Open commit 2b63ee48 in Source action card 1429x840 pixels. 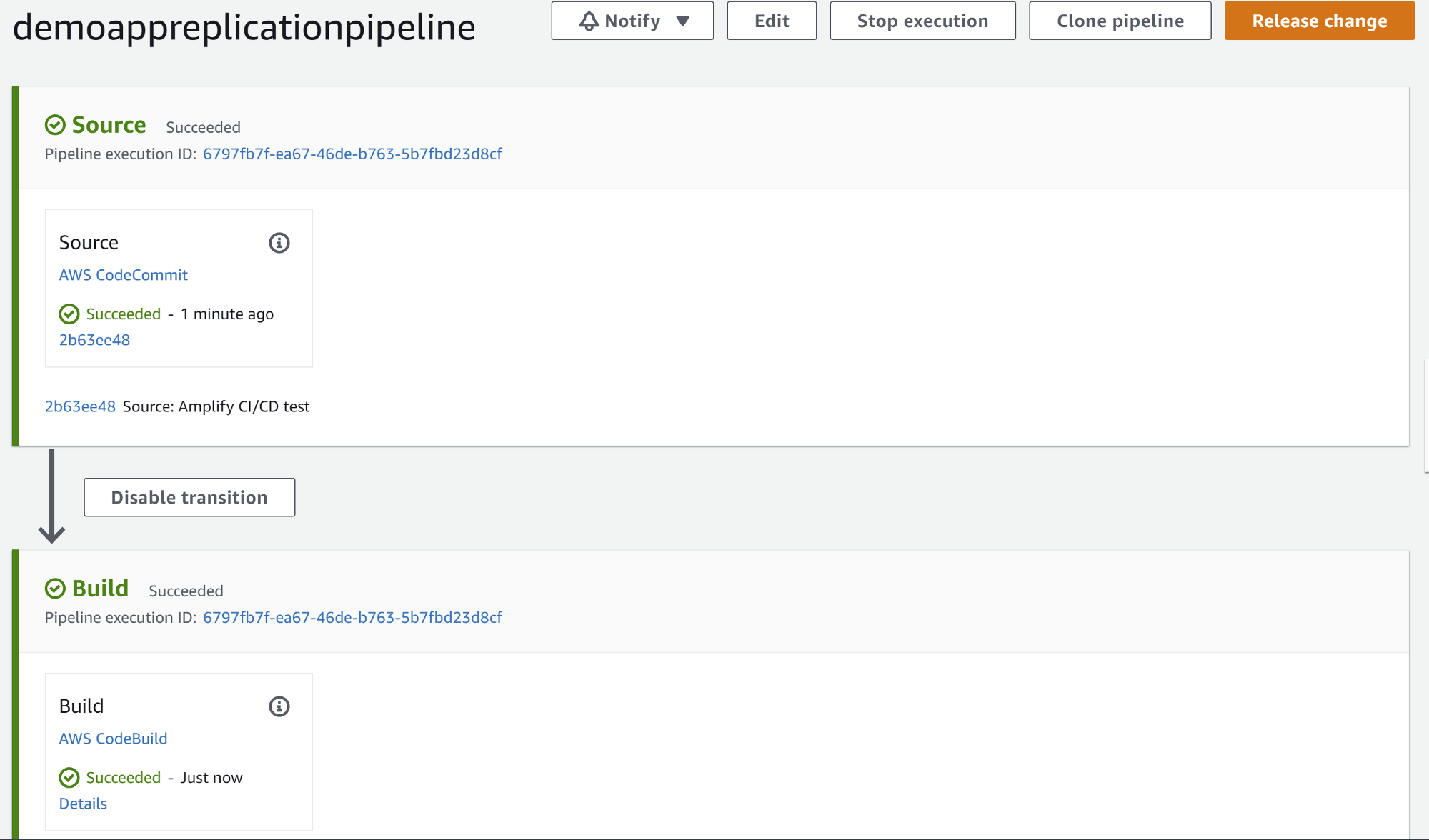[x=94, y=340]
